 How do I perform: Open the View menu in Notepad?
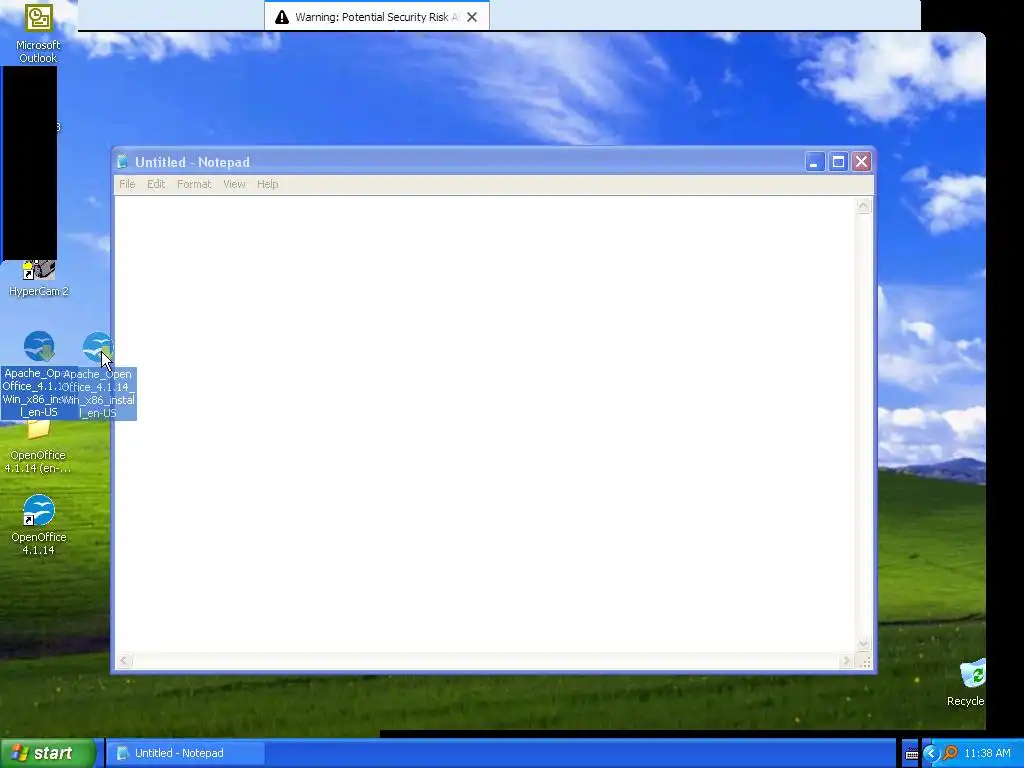234,184
